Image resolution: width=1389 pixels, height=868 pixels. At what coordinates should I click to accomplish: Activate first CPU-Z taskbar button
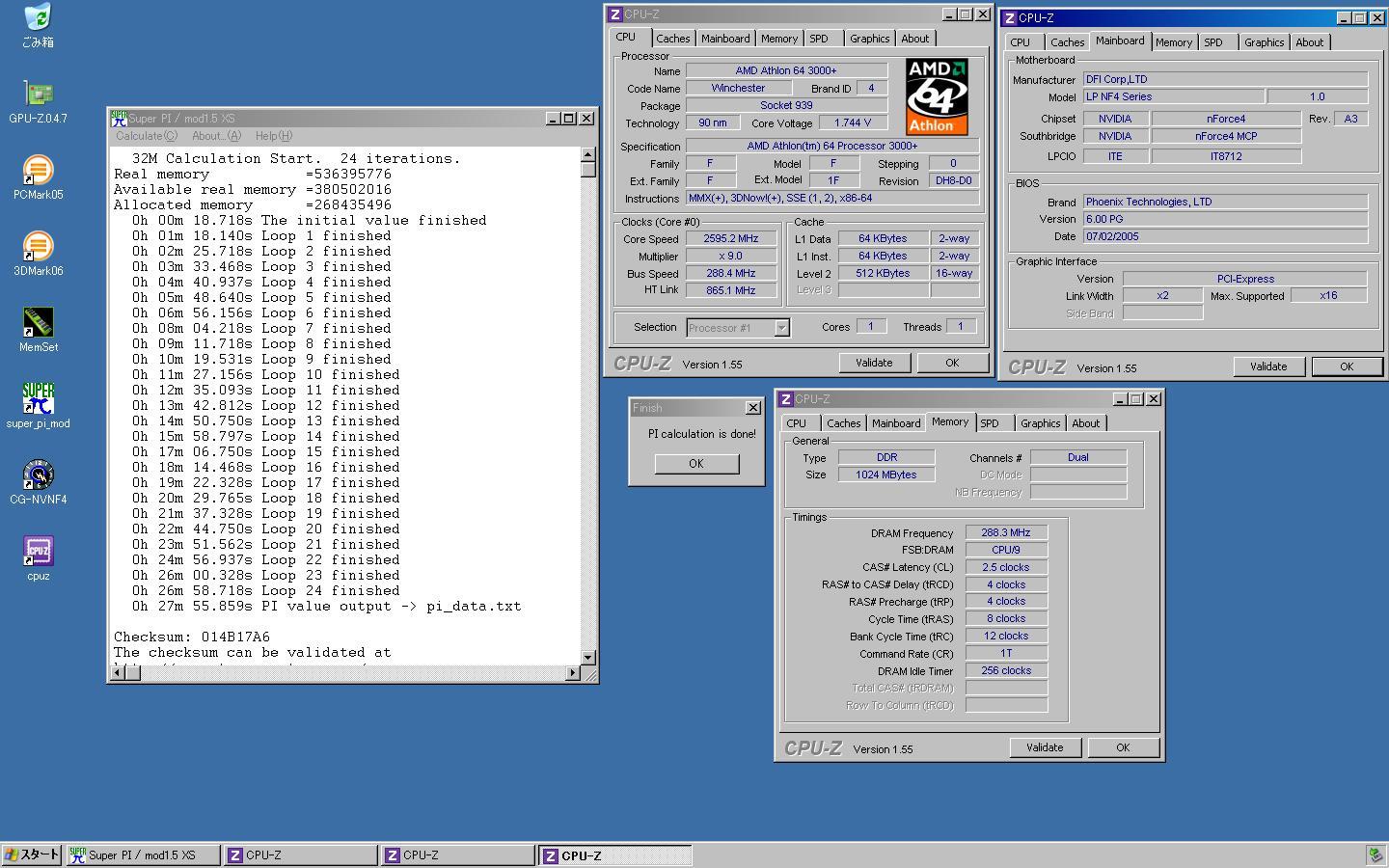click(300, 854)
